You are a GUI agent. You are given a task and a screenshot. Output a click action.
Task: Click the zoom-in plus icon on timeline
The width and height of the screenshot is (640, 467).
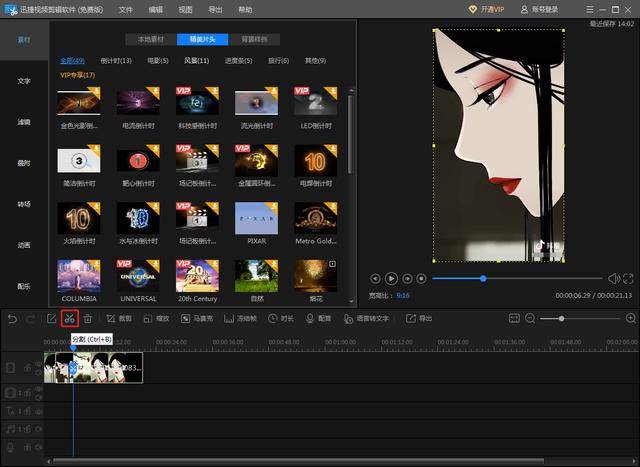coord(631,318)
